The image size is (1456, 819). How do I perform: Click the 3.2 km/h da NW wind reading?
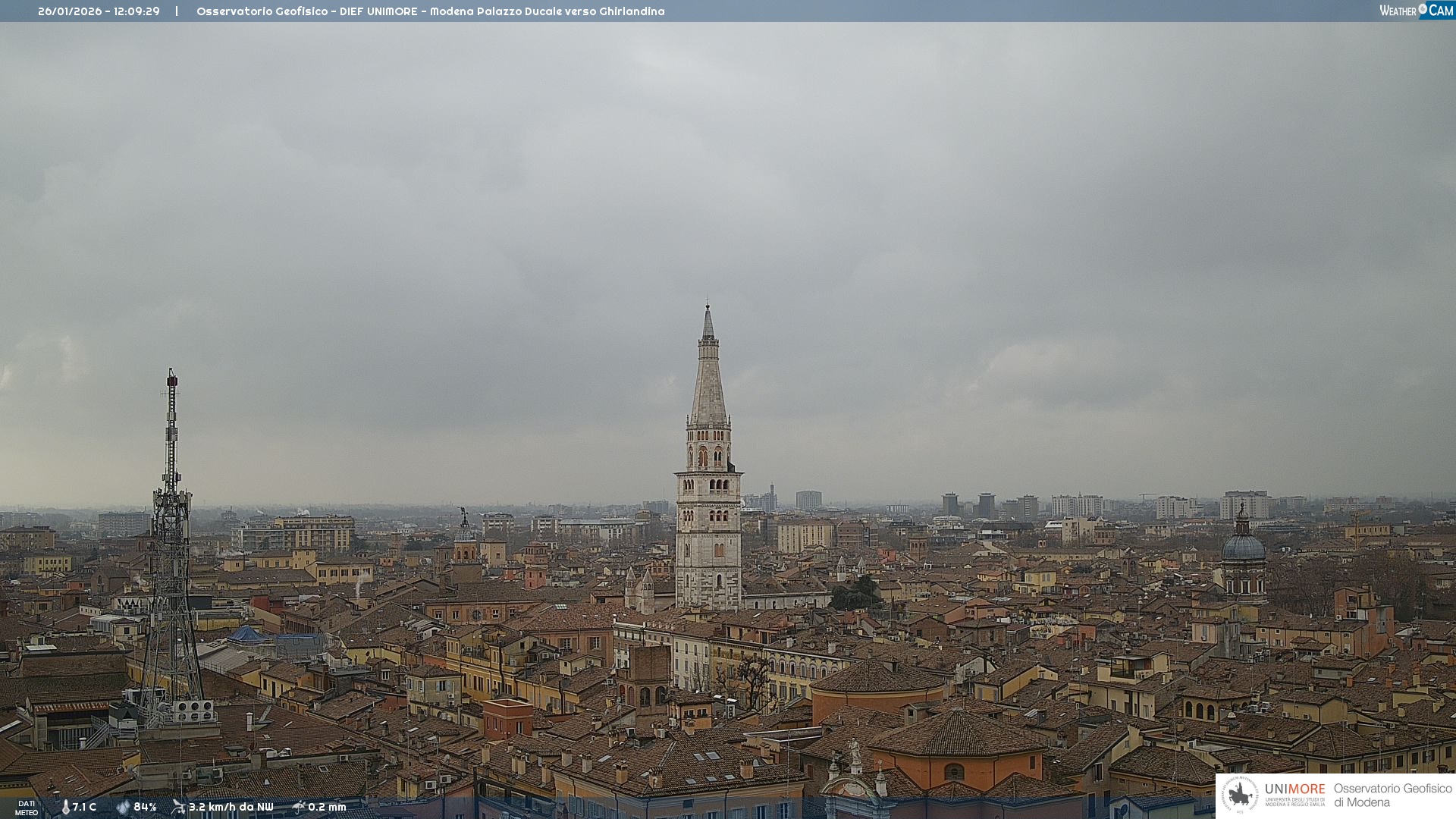point(231,807)
